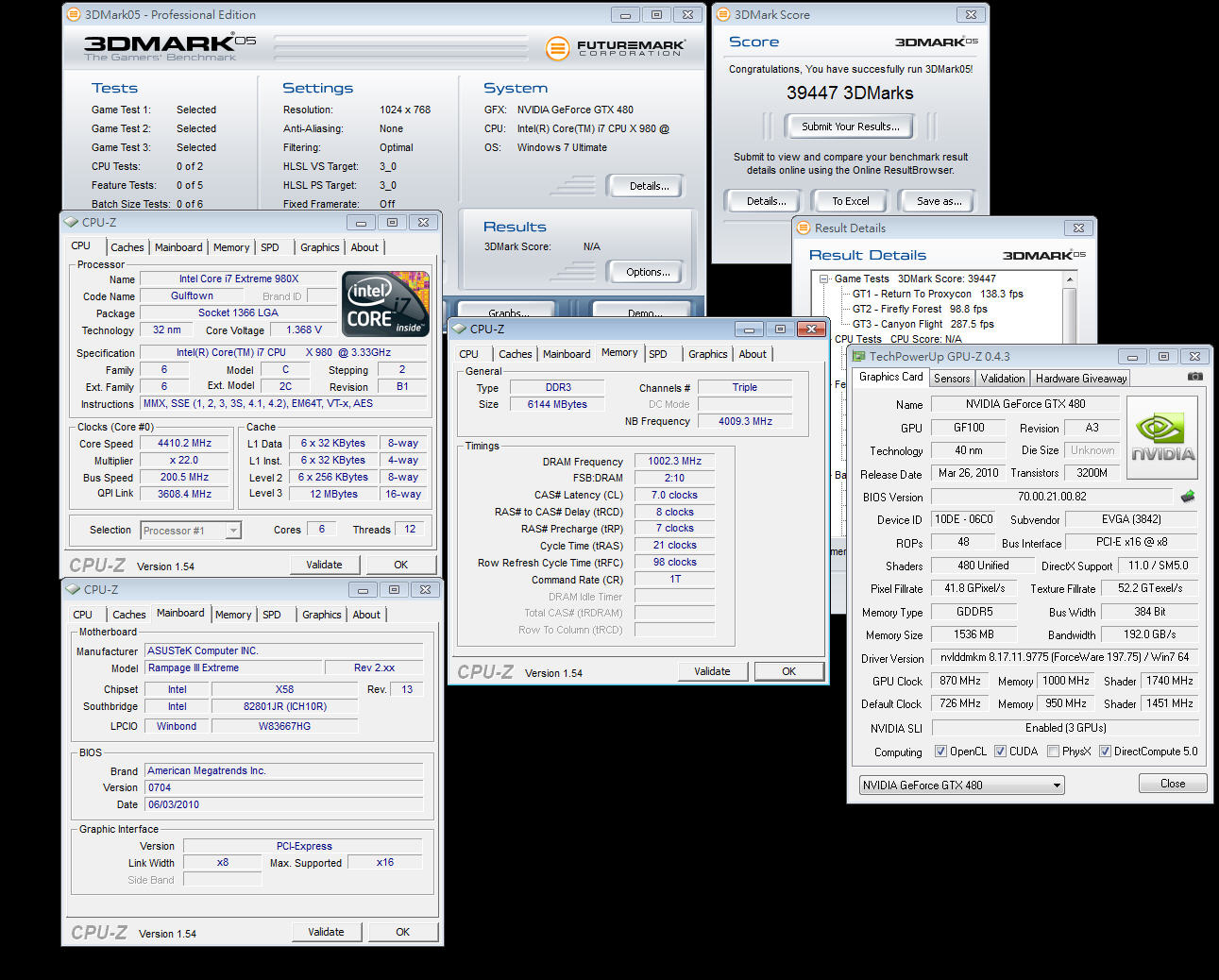Screen dimensions: 1219x980
Task: Click the DRAM Frequency value 1002.3 MHz
Action: point(675,461)
